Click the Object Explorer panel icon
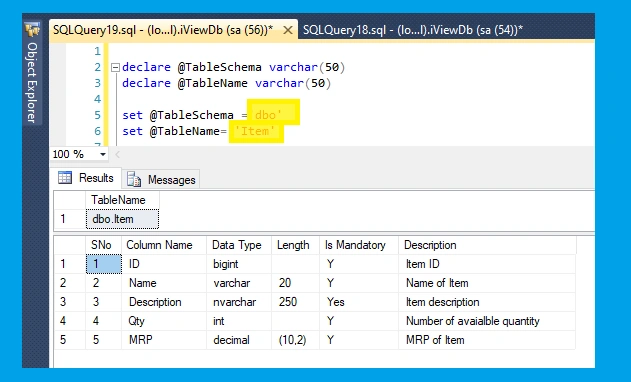 pyautogui.click(x=32, y=29)
